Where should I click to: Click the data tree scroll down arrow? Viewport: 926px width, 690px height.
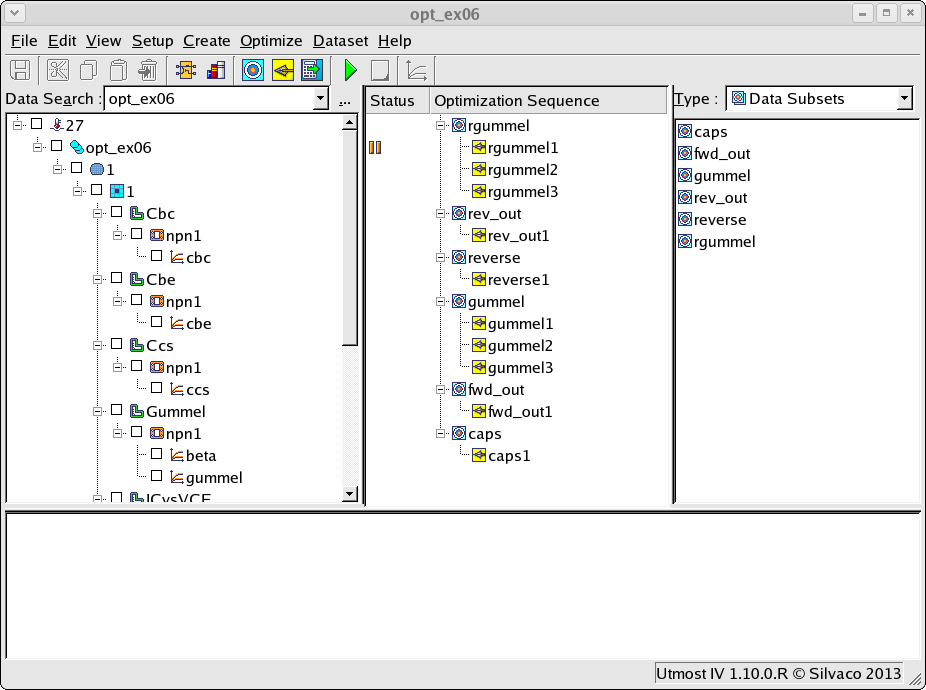pos(350,494)
